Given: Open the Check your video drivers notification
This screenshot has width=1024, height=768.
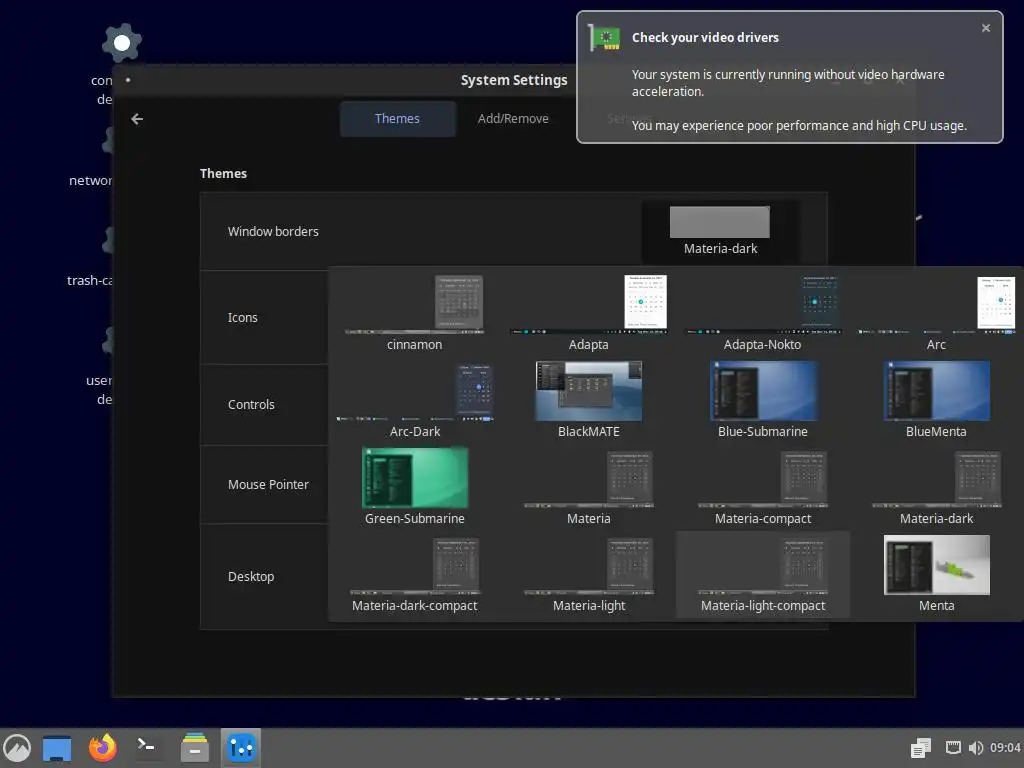Looking at the screenshot, I should tap(790, 77).
